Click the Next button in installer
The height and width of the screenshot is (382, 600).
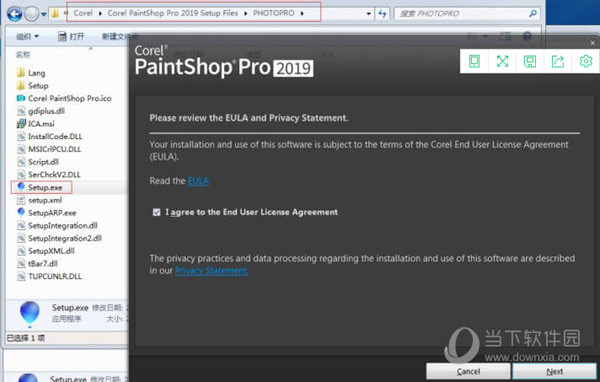coord(554,371)
